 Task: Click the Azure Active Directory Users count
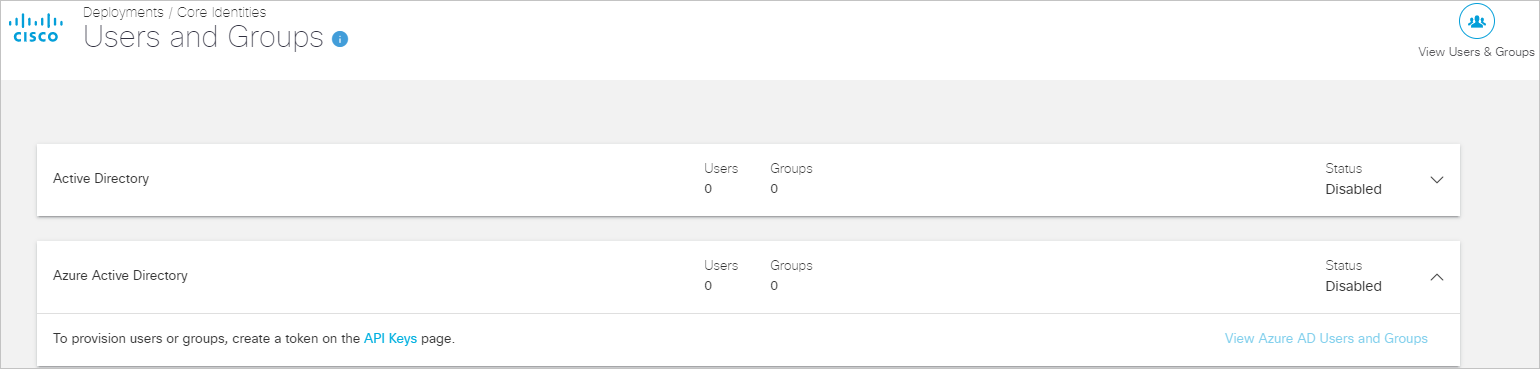708,286
